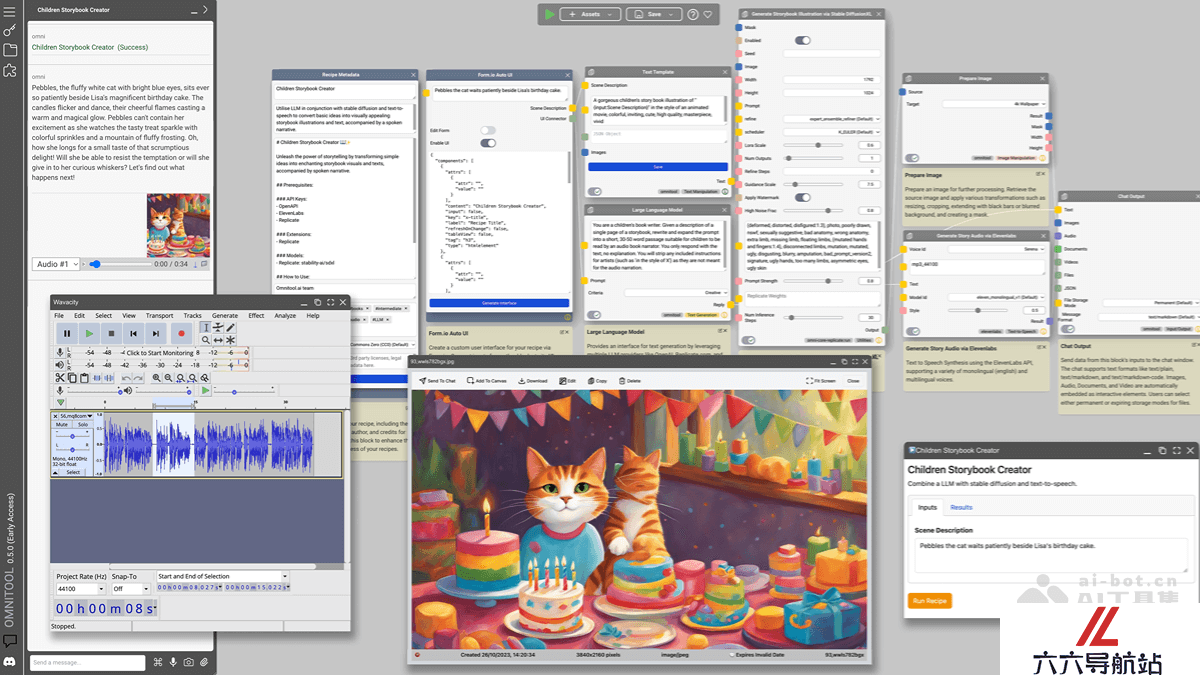The width and height of the screenshot is (1200, 675).
Task: Click the camera icon in chat input bar
Action: (x=188, y=662)
